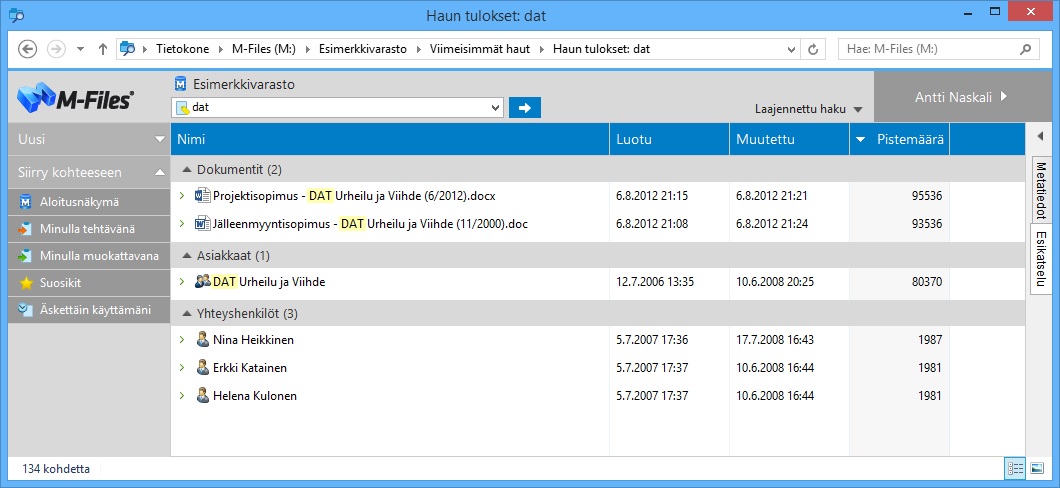The width and height of the screenshot is (1060, 488).
Task: Sort by the Nimi column header
Action: (390, 139)
